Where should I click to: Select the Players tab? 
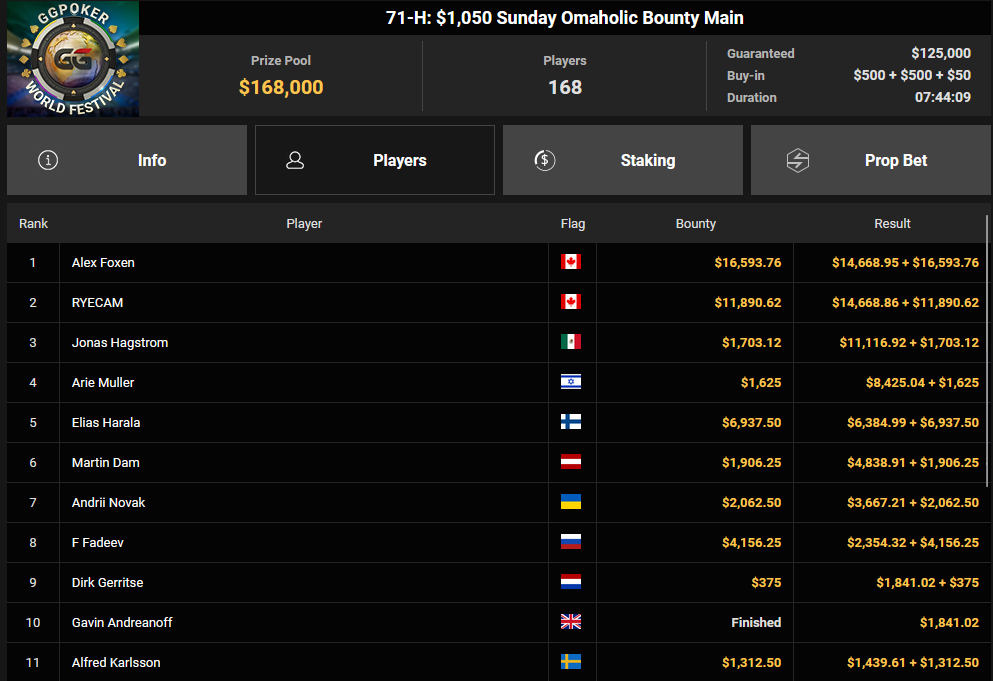pyautogui.click(x=375, y=160)
